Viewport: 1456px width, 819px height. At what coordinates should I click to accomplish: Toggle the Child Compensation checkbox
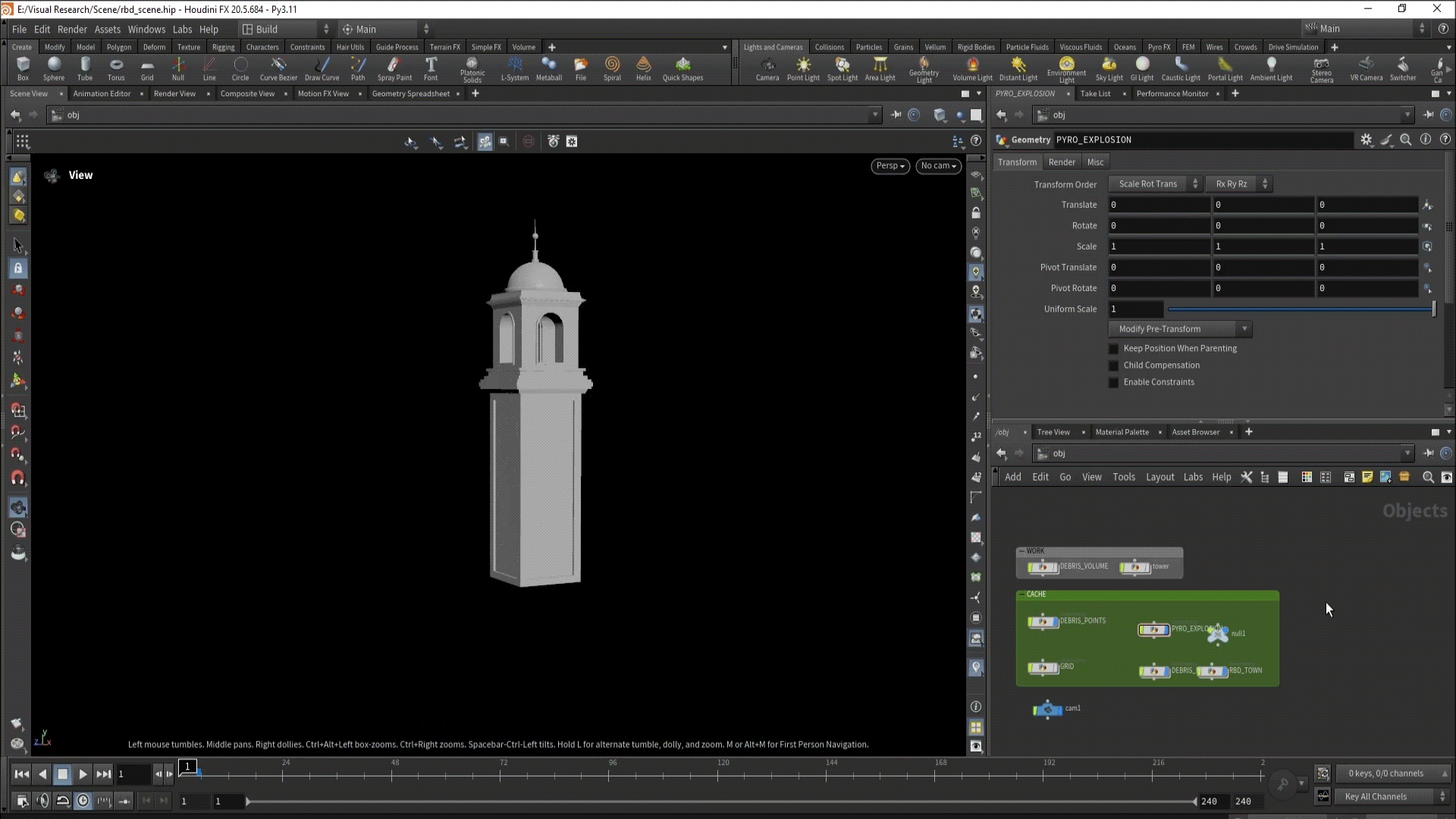1113,366
